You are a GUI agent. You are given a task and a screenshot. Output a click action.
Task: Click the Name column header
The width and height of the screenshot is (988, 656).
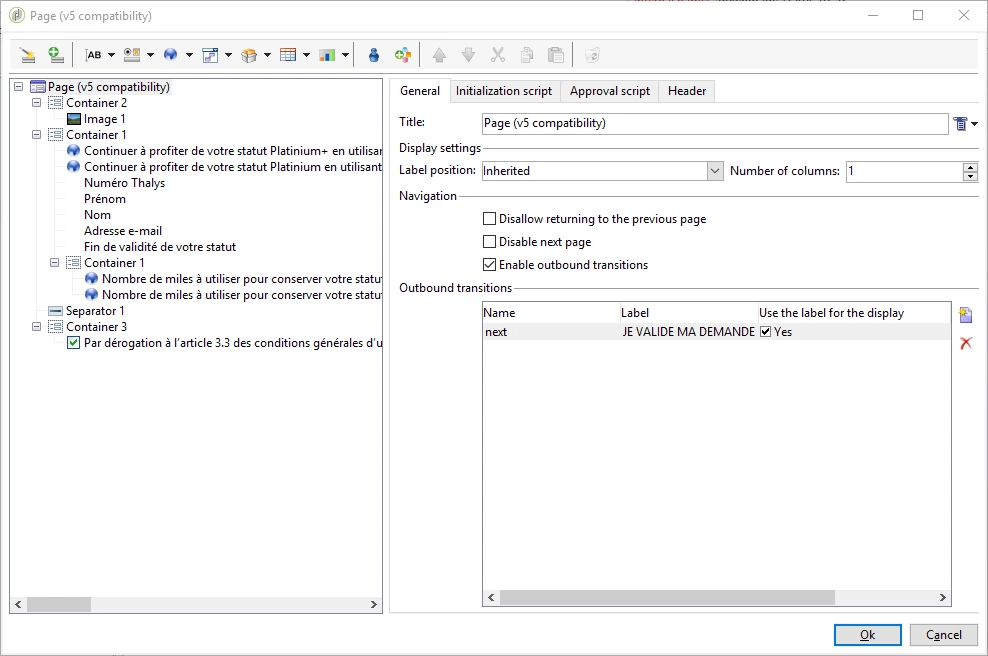(551, 313)
